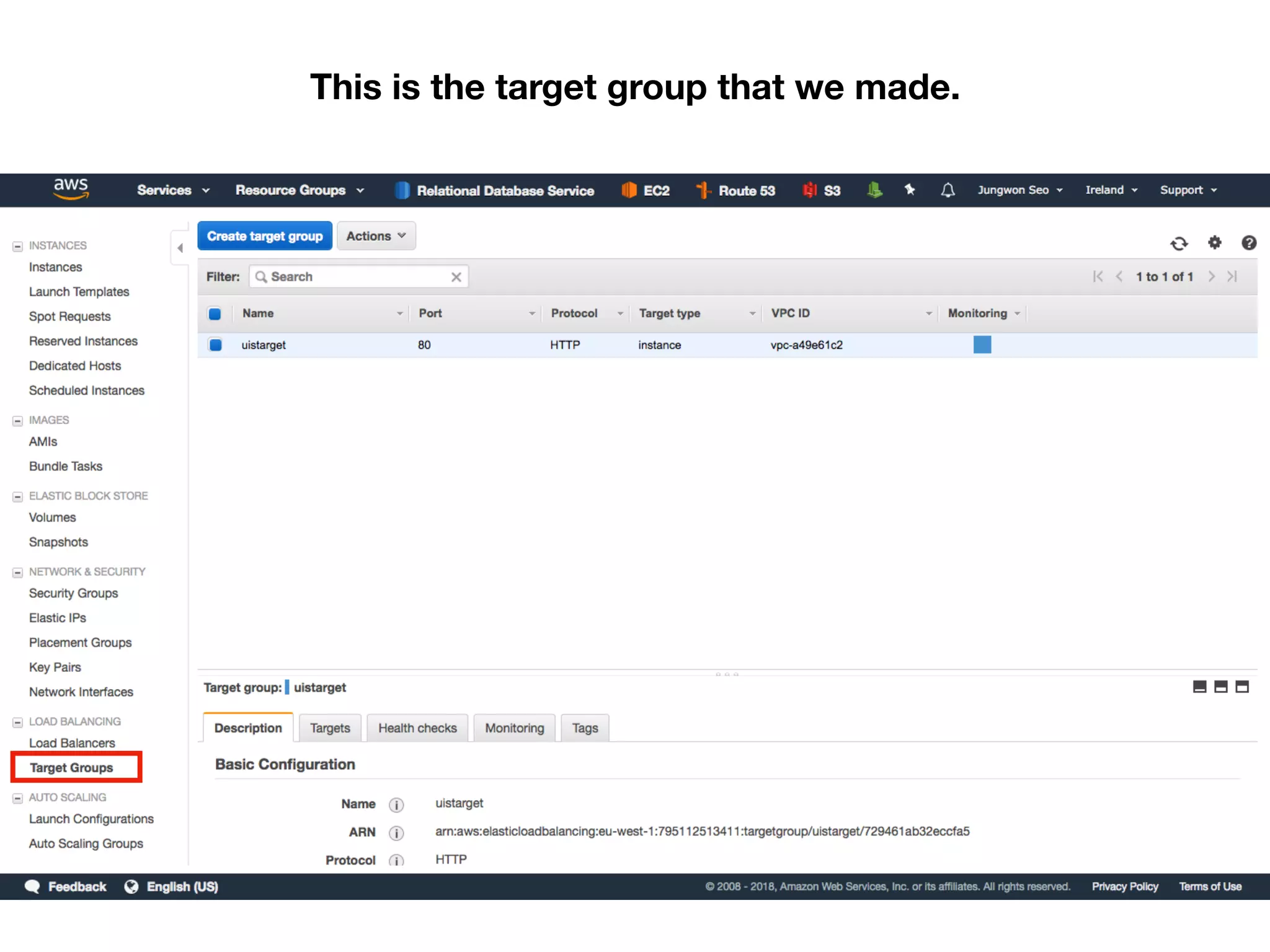Open Auto Scaling Groups in sidebar

86,844
